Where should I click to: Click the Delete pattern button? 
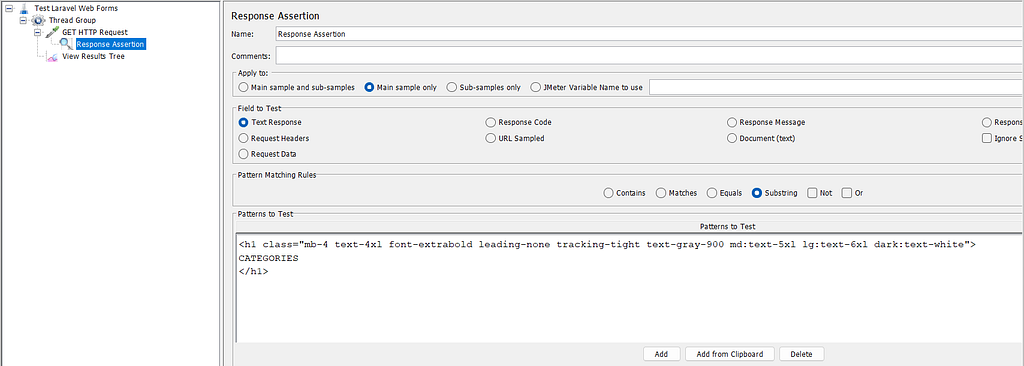coord(801,354)
